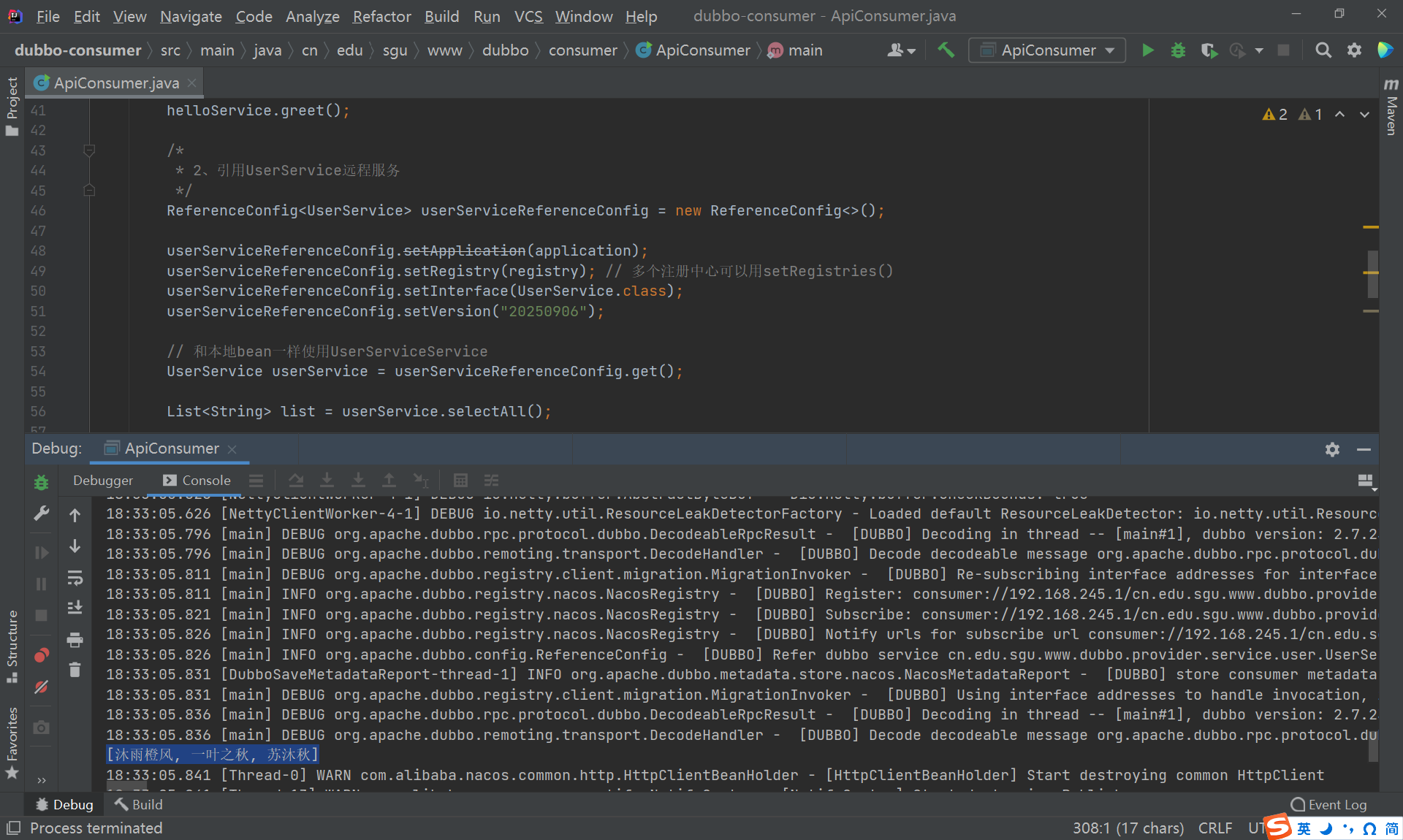Click the warnings count indicator

click(x=1274, y=115)
